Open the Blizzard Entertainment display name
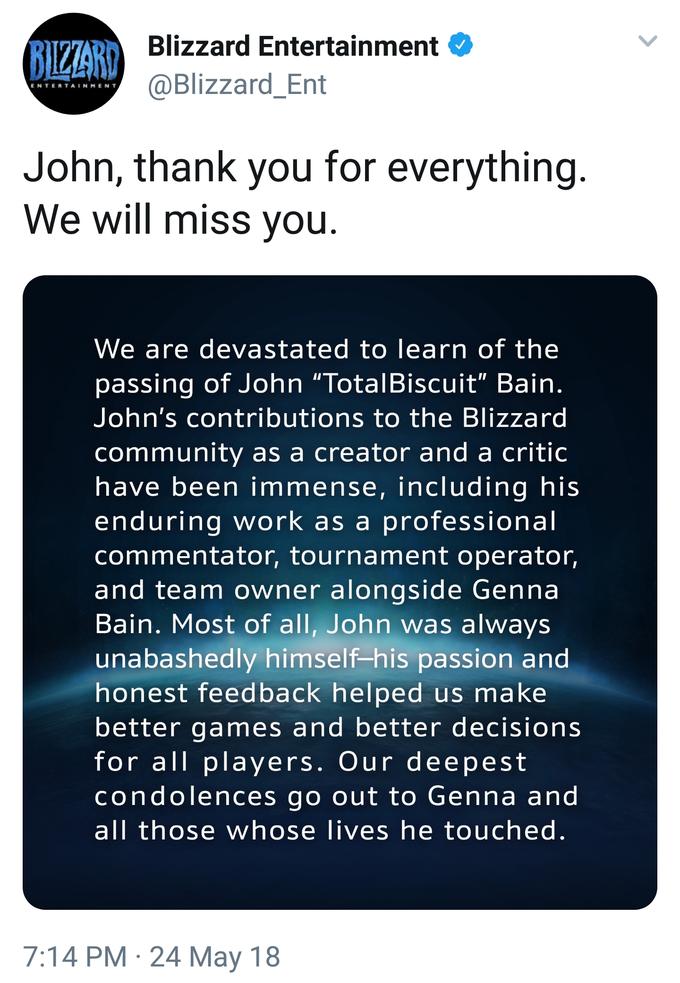 [293, 46]
